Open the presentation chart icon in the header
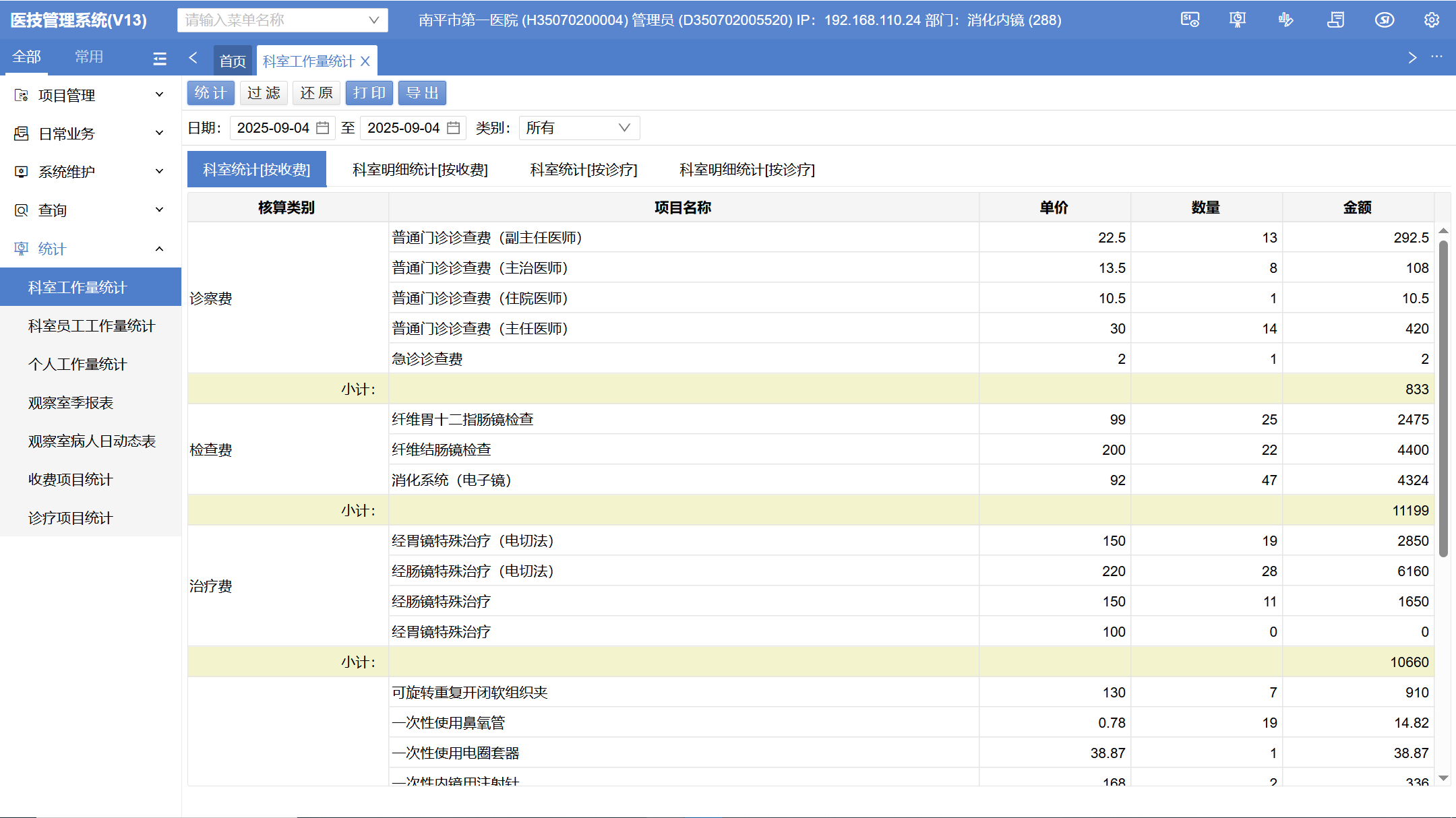The width and height of the screenshot is (1456, 818). [1238, 20]
